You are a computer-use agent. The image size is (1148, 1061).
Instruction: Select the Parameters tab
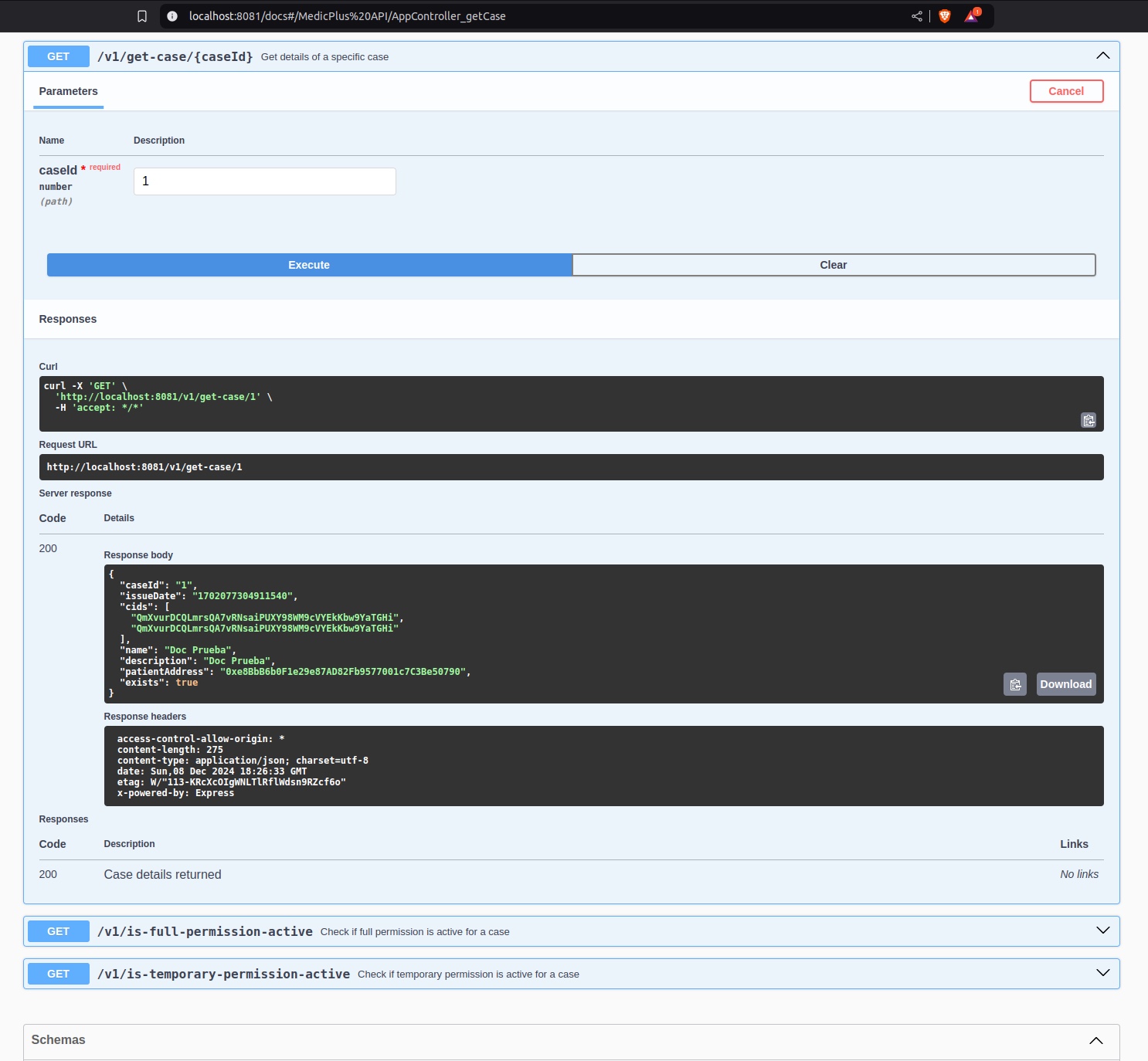(x=68, y=91)
